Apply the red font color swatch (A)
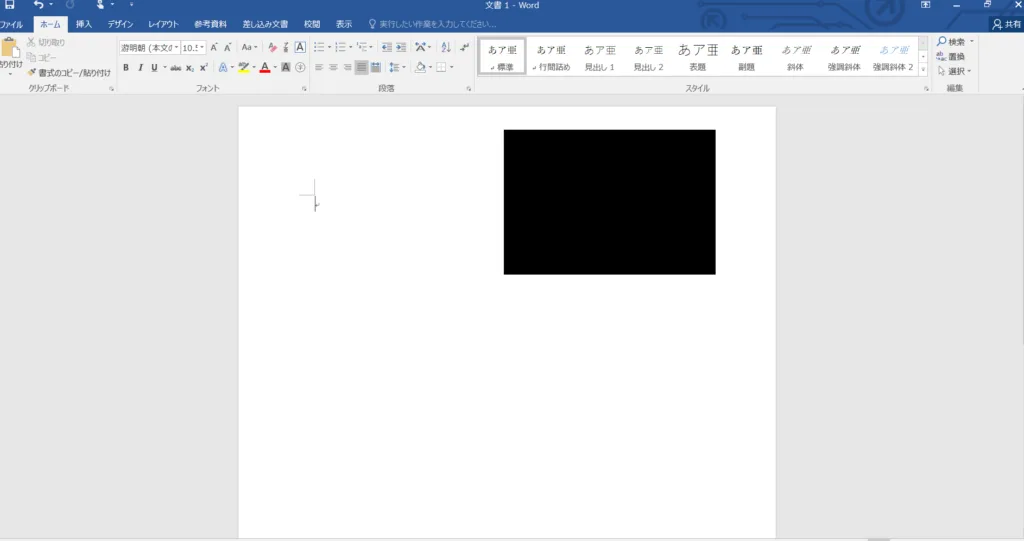The image size is (1024, 541). (x=264, y=68)
